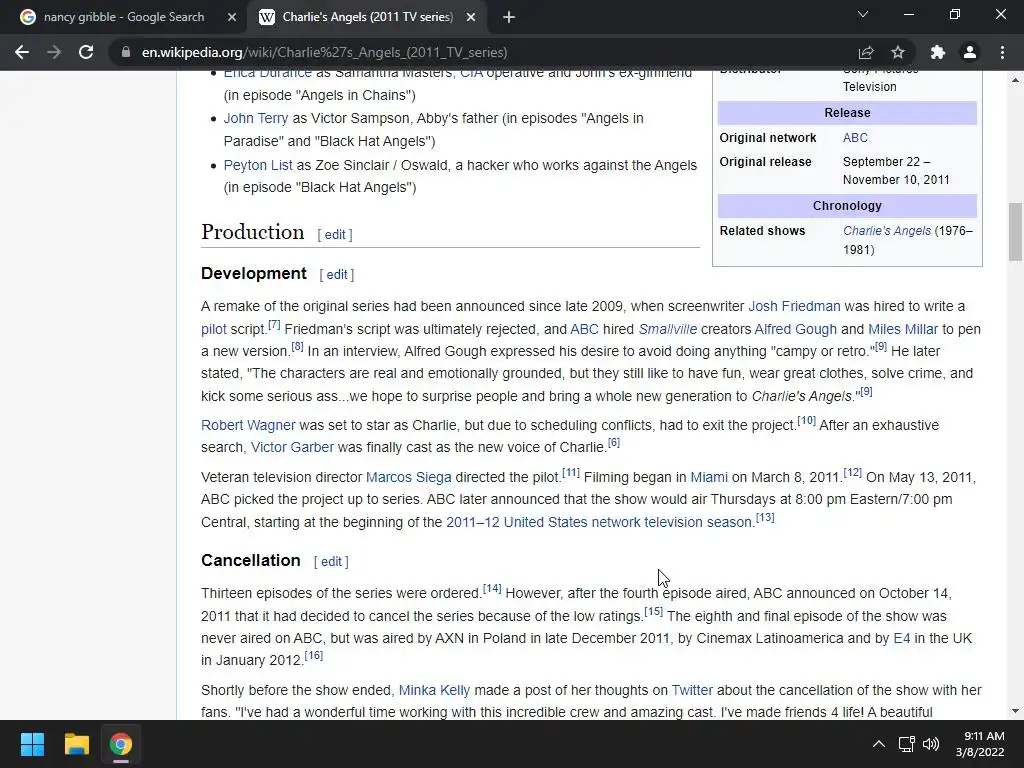
Task: Jump to citation [6]
Action: tap(614, 442)
